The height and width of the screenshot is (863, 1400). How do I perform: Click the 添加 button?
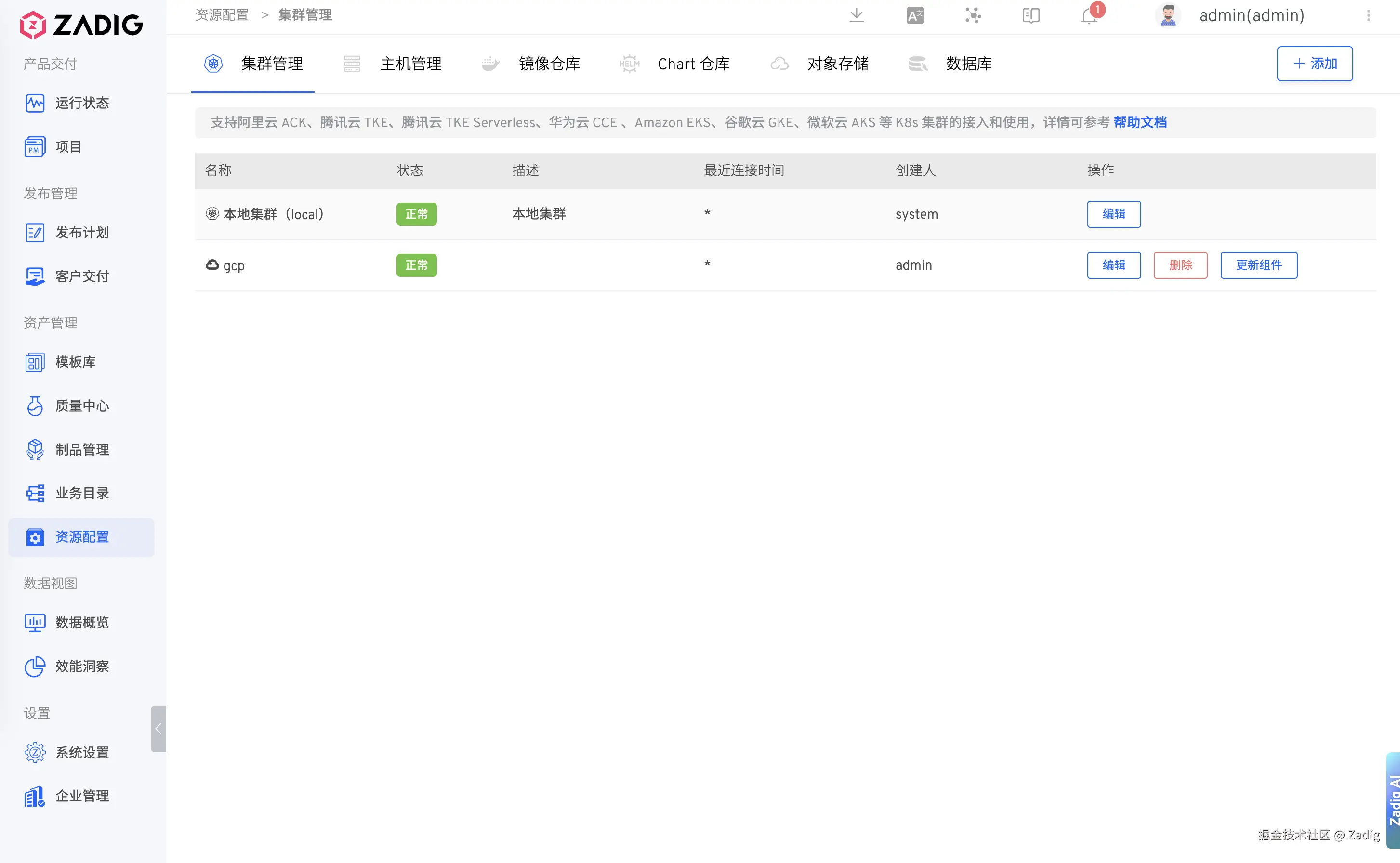coord(1314,64)
